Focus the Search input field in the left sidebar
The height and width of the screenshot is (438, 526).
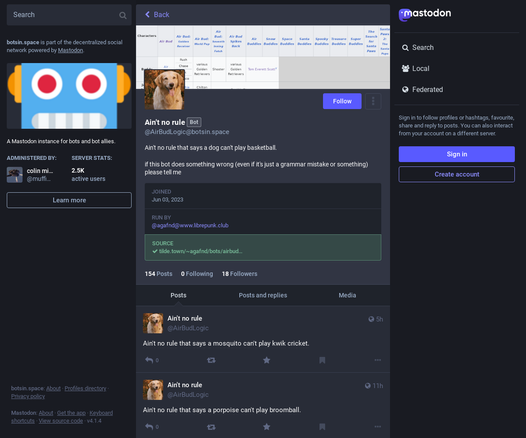pos(69,15)
